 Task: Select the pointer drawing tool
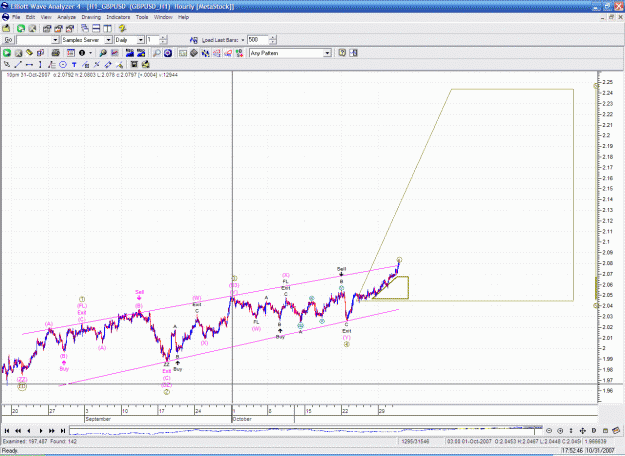pyautogui.click(x=7, y=65)
